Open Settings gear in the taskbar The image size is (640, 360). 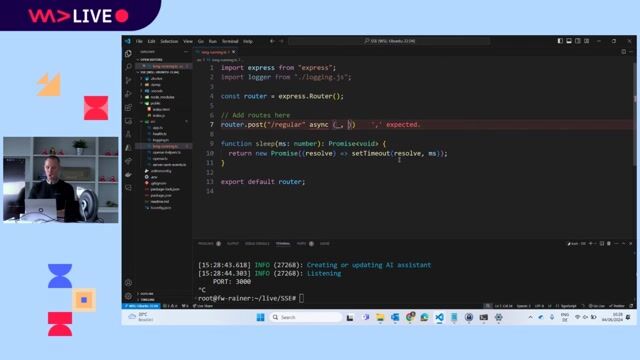click(x=498, y=317)
